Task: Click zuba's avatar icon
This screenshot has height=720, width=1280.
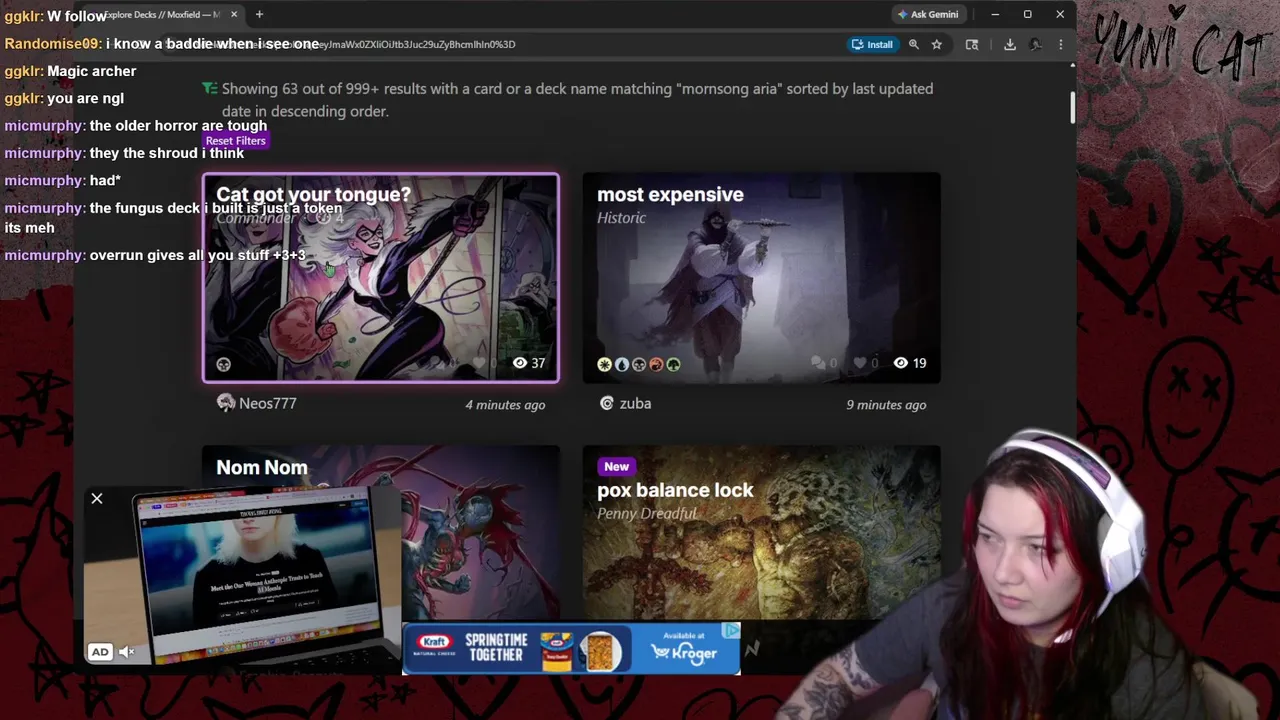Action: [606, 403]
